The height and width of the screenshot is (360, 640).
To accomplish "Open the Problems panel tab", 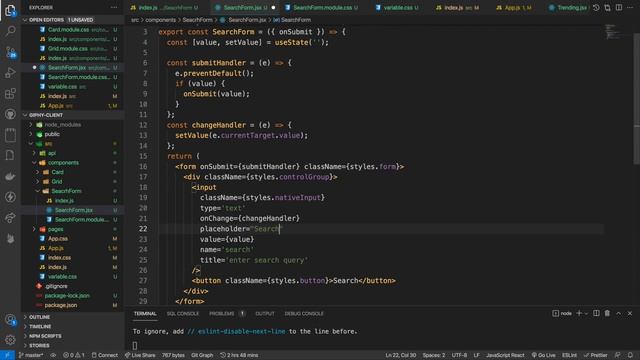I will click(x=226, y=313).
